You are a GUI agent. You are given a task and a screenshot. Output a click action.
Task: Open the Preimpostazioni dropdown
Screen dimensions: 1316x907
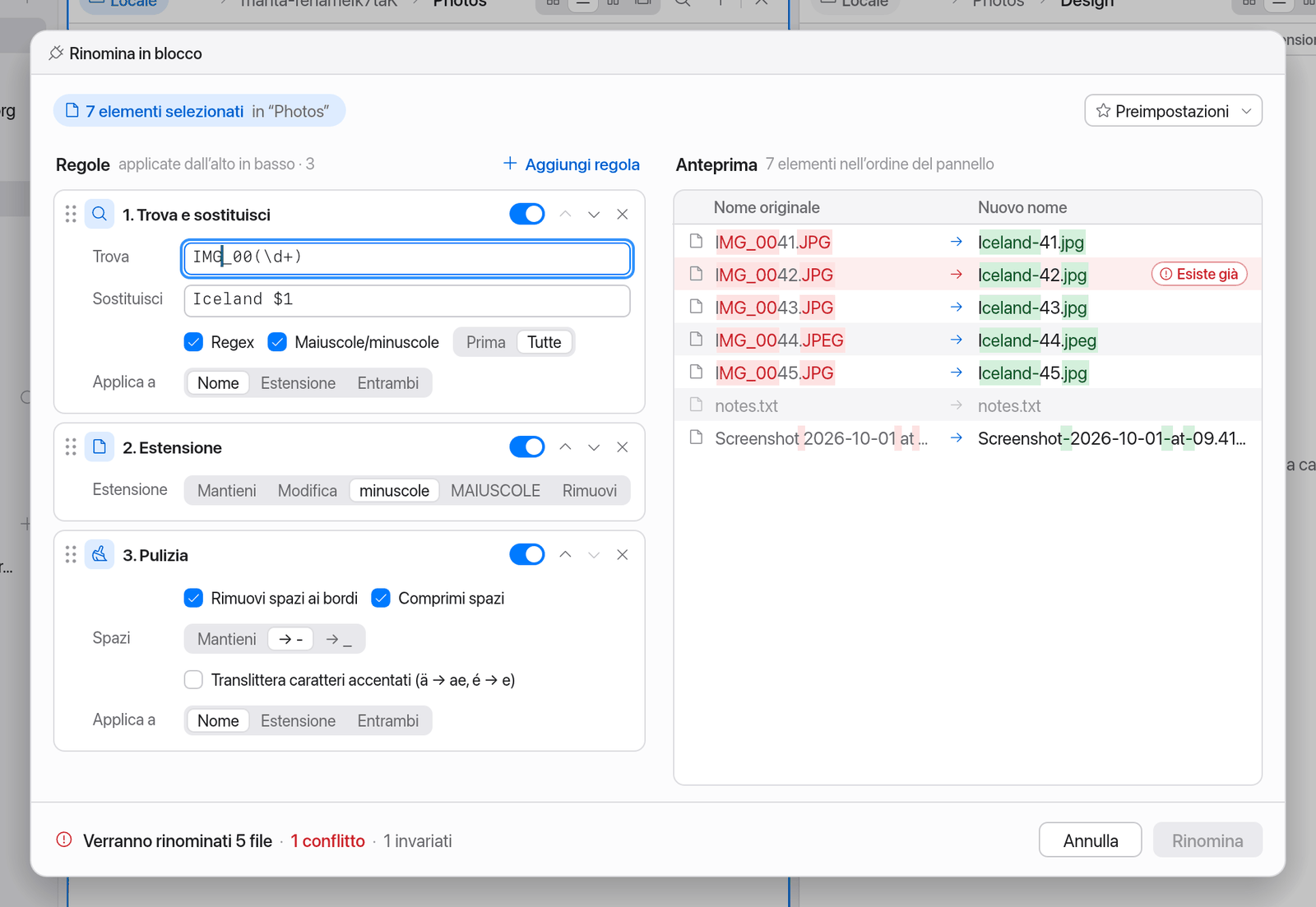coord(1173,111)
